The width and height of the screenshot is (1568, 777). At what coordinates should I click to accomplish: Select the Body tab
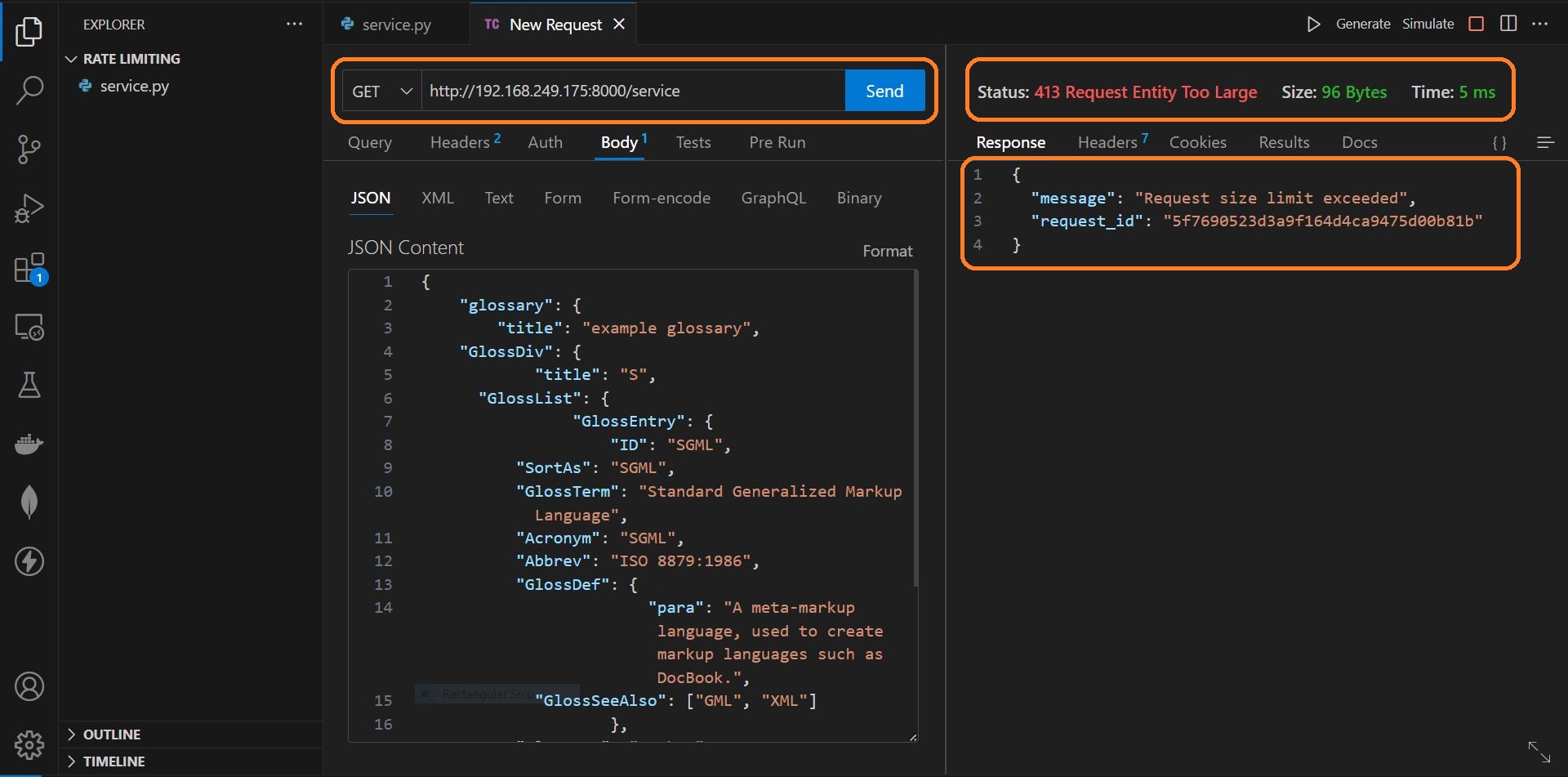[623, 142]
